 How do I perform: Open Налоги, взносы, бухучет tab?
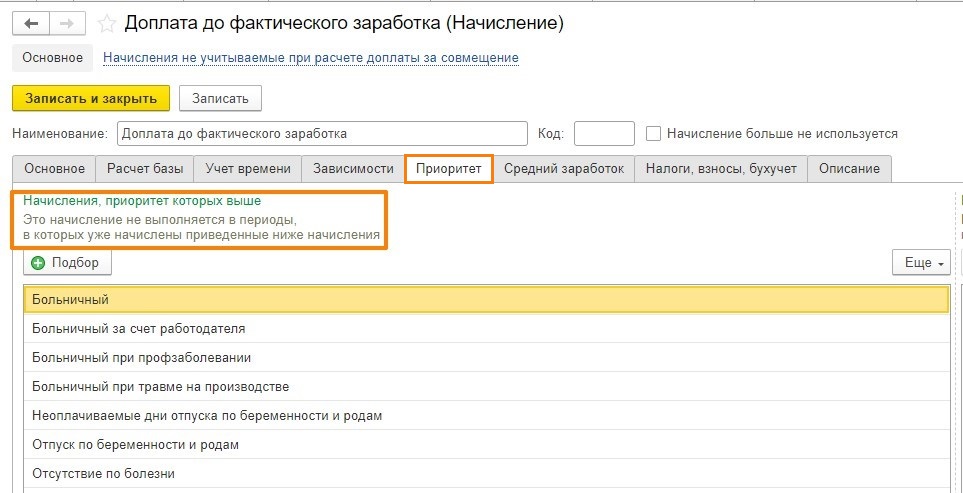721,169
